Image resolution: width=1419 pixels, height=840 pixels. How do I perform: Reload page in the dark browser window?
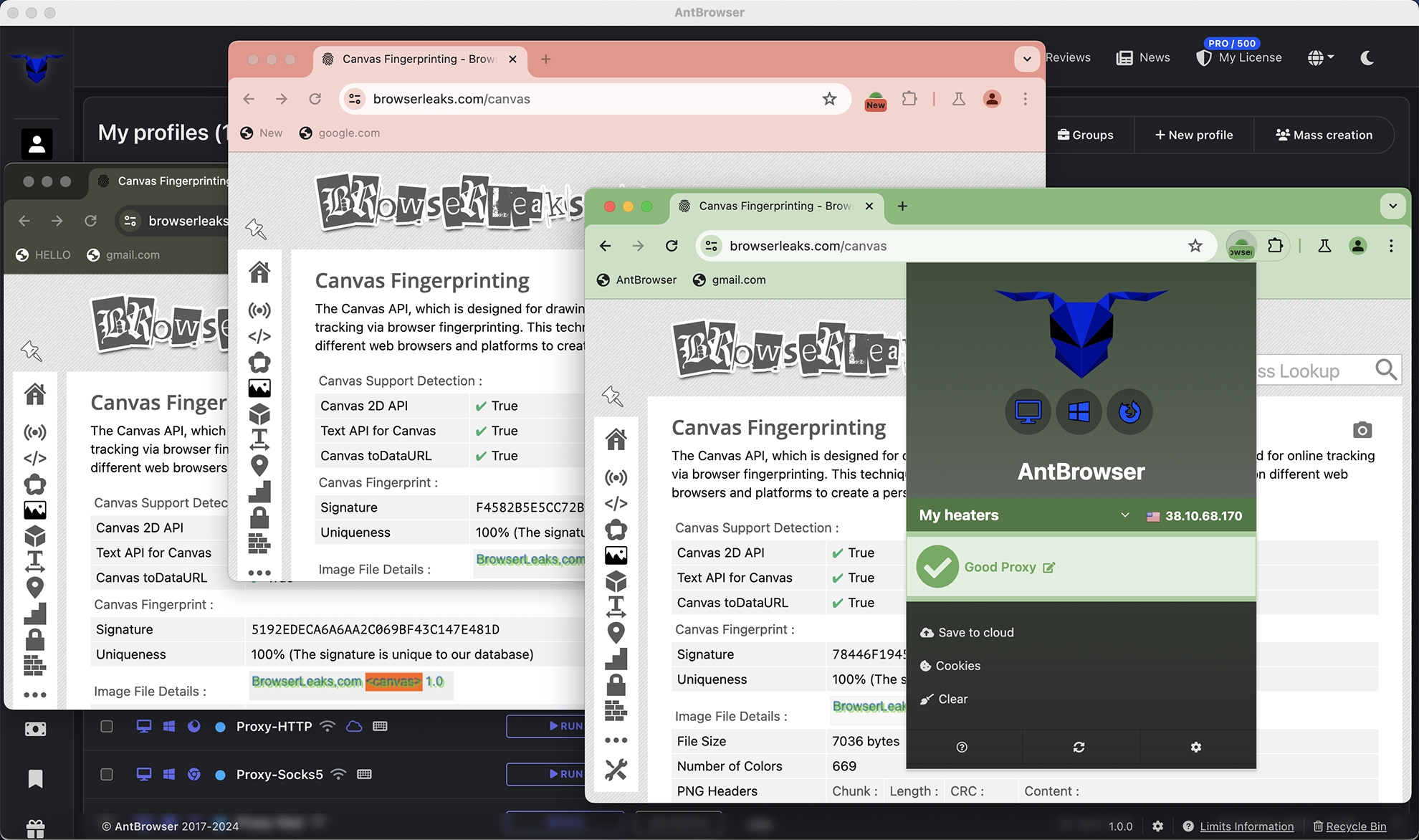[x=90, y=221]
